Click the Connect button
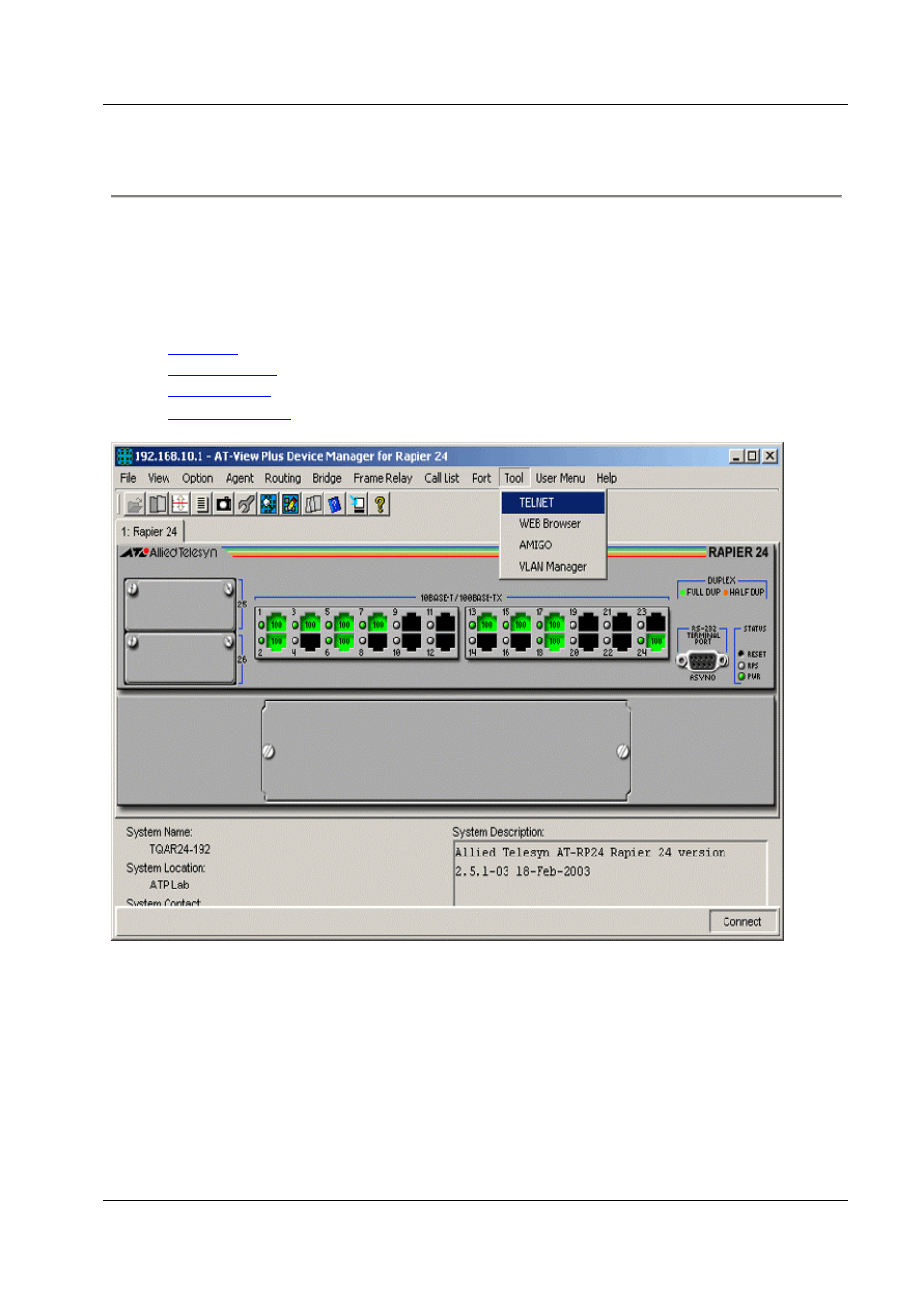The width and height of the screenshot is (924, 1308). [742, 921]
